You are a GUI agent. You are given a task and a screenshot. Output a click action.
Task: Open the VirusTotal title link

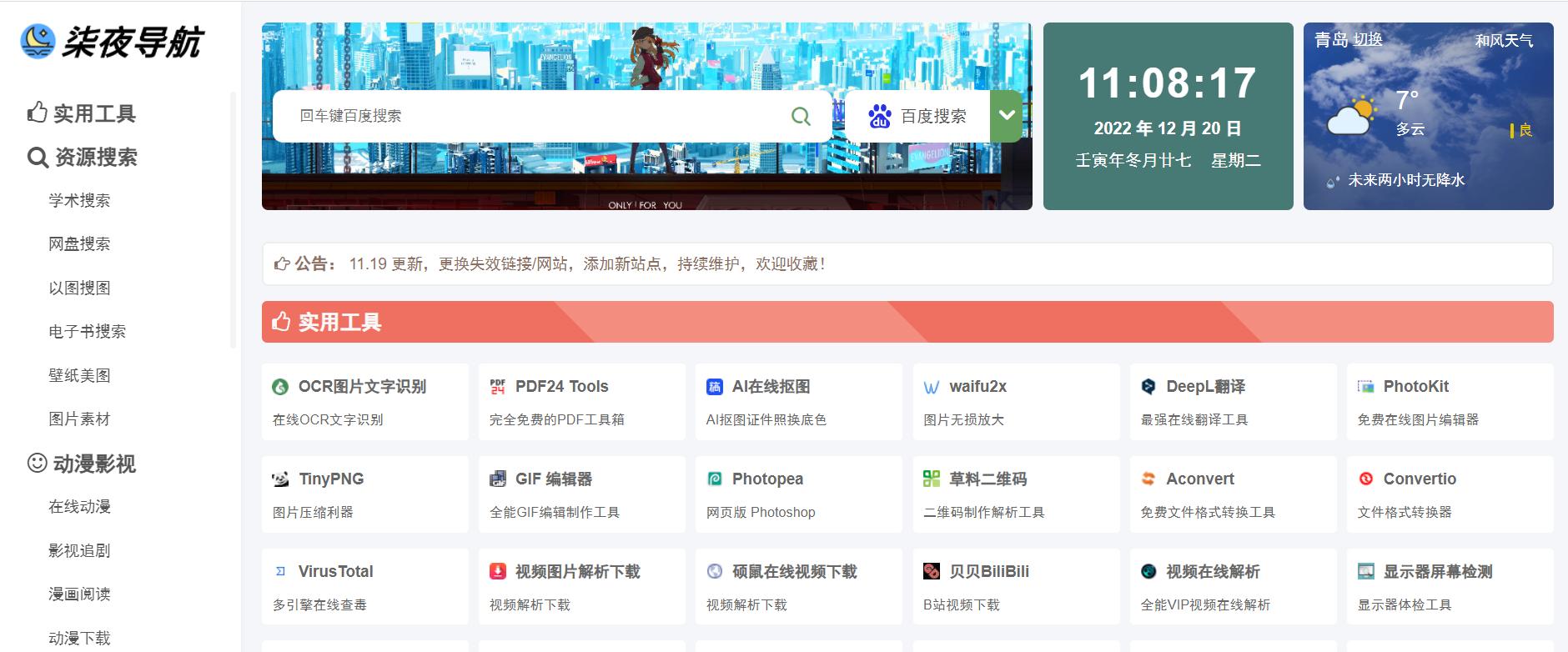335,572
